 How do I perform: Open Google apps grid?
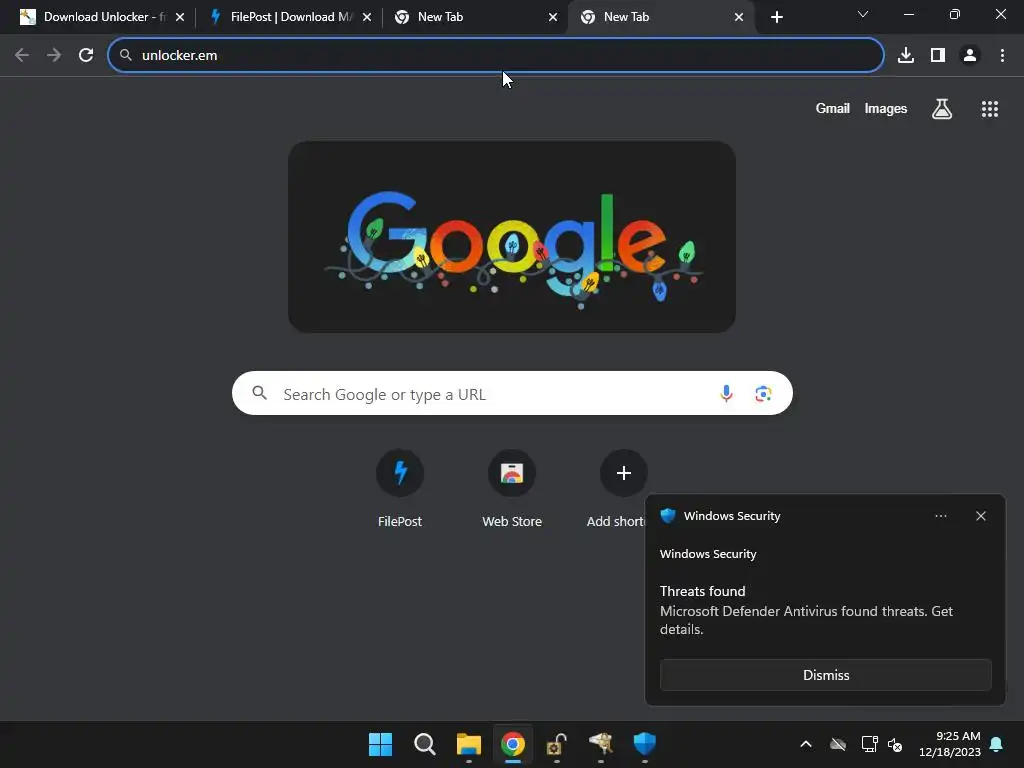click(x=990, y=109)
